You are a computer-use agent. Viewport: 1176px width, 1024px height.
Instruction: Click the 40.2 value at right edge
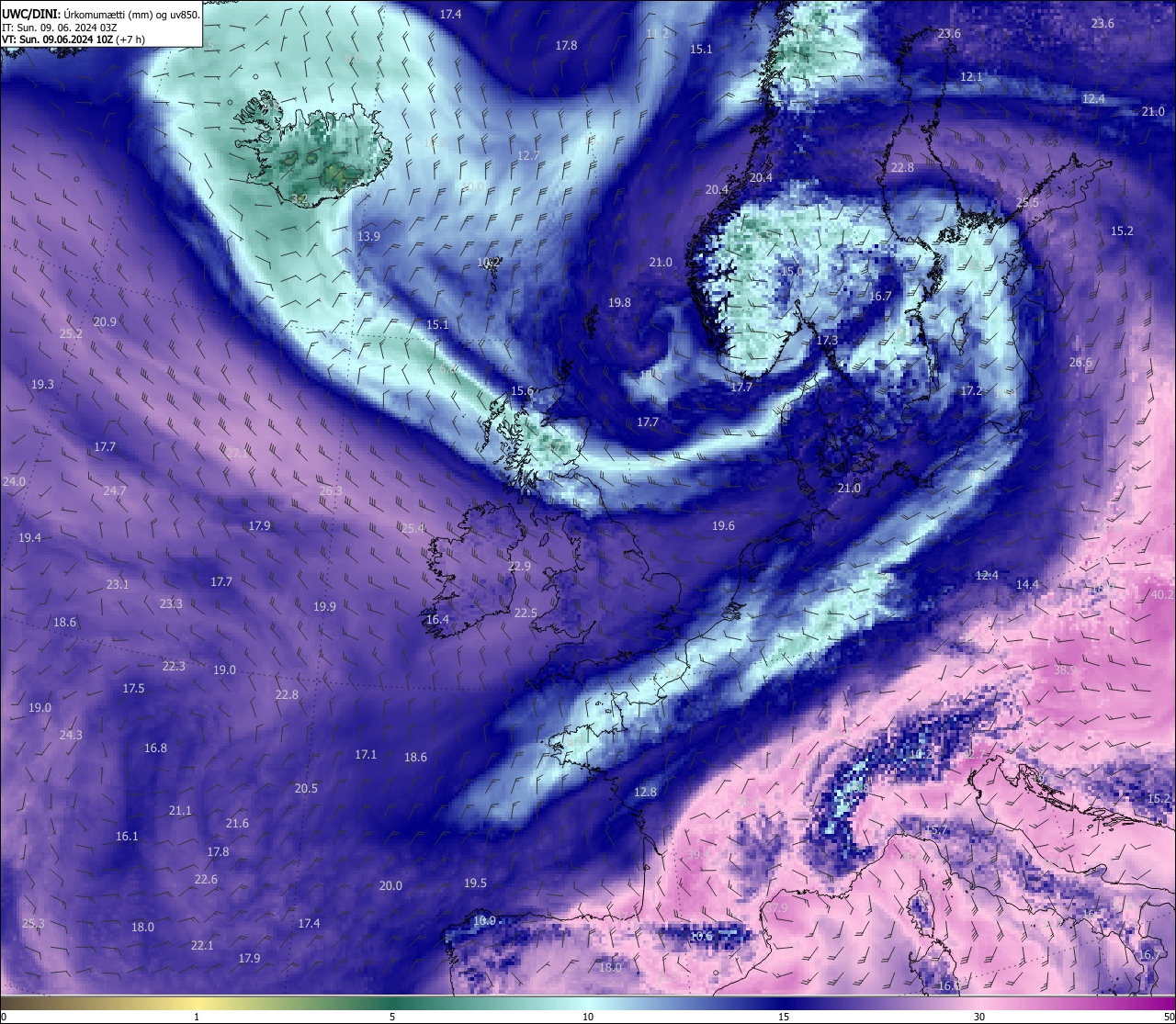coord(1162,595)
